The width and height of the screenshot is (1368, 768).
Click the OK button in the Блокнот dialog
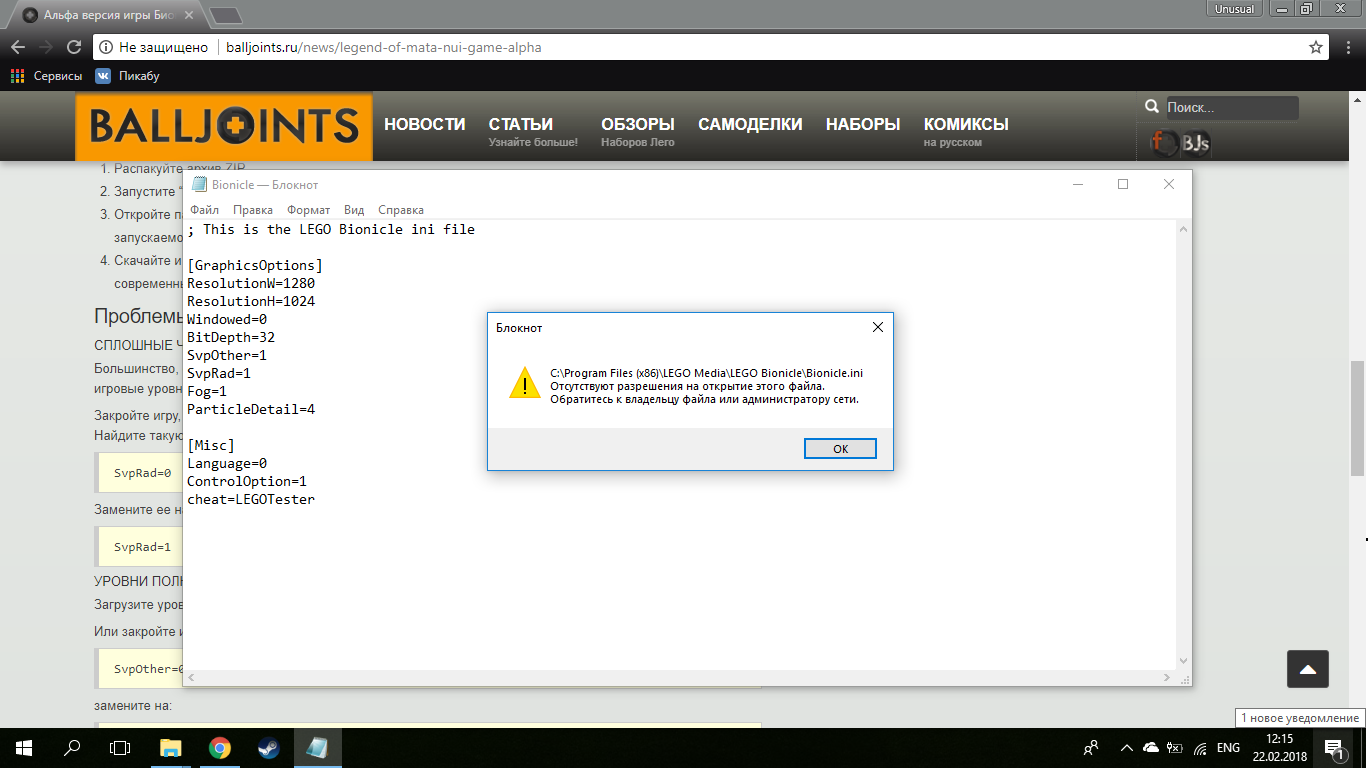(840, 449)
